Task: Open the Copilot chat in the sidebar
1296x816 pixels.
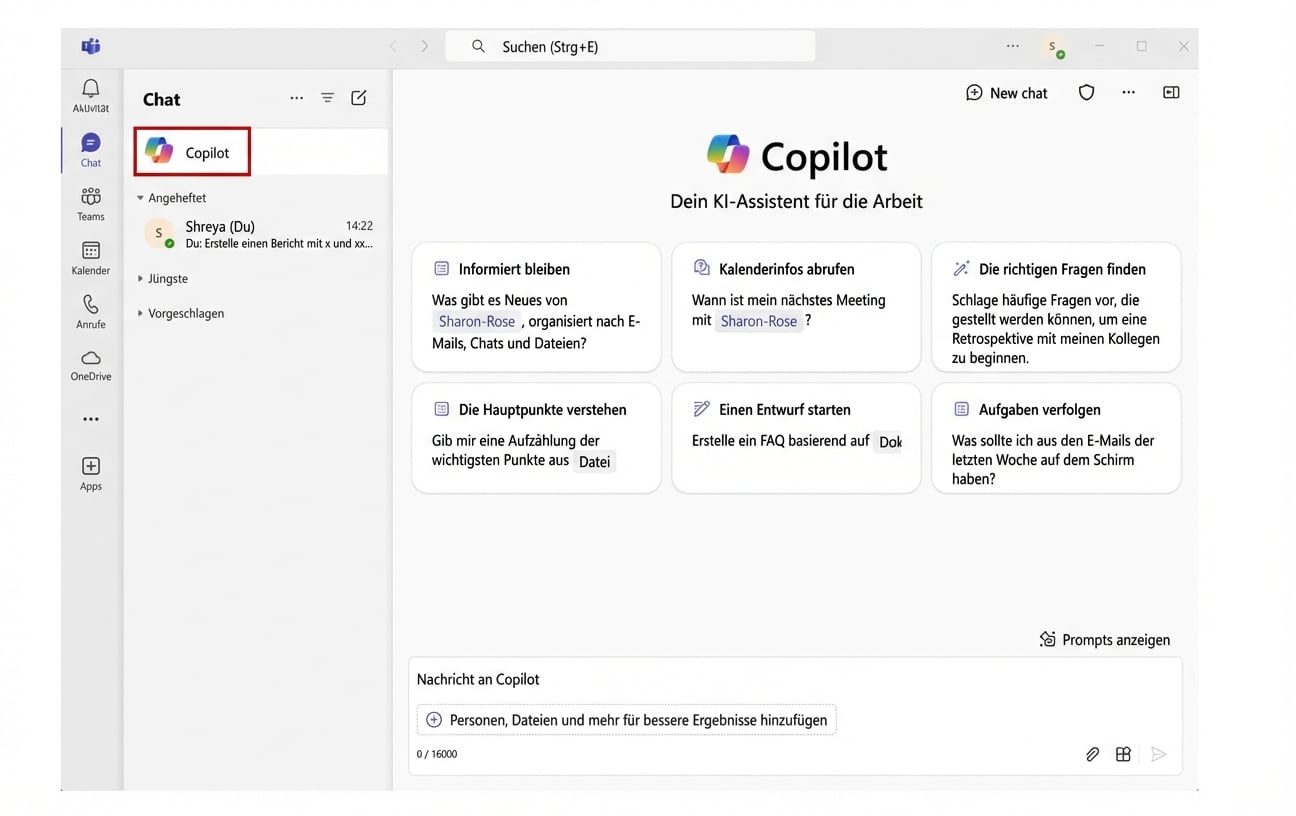Action: (191, 151)
